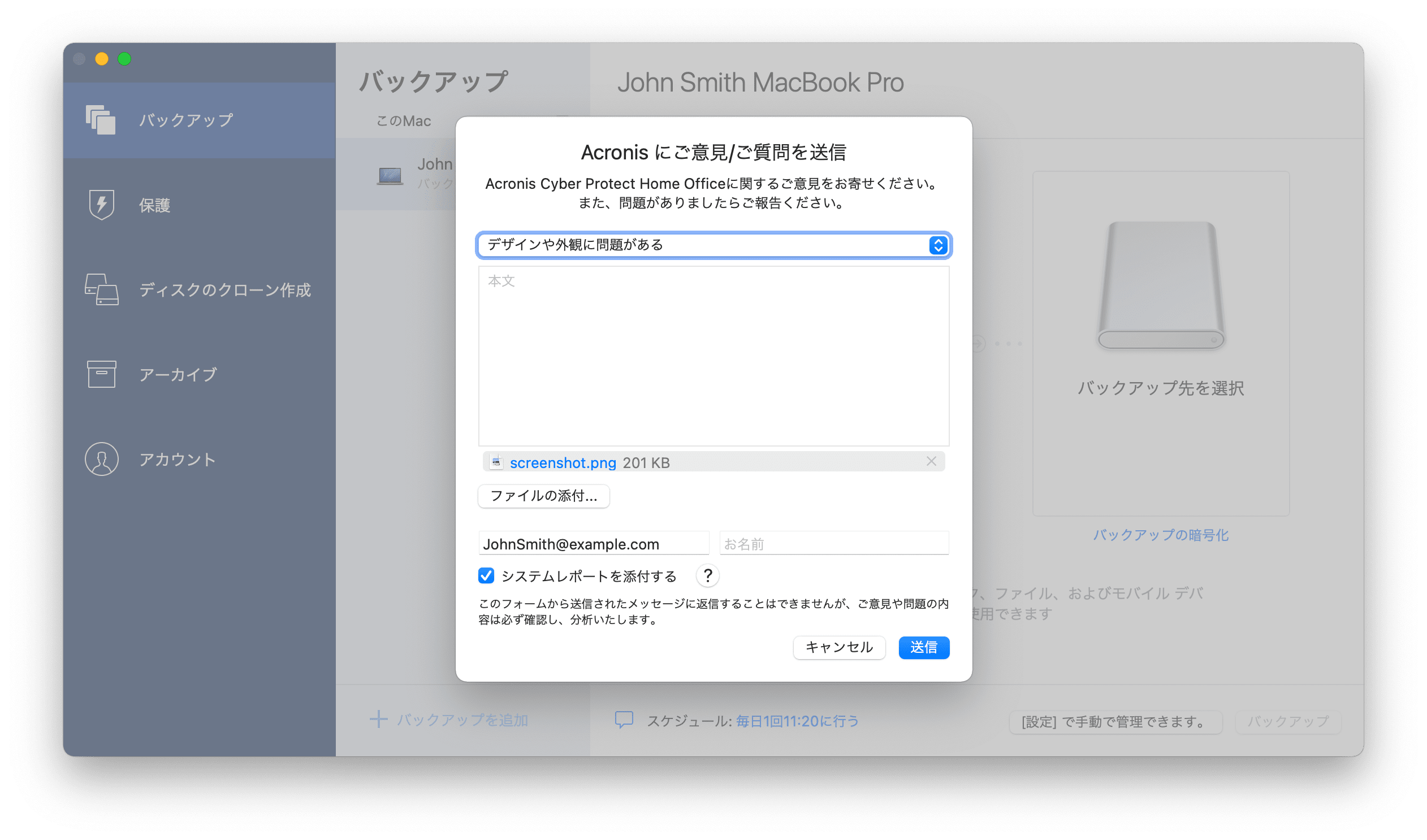Click the archive box icon
The height and width of the screenshot is (840, 1427).
coord(101,374)
